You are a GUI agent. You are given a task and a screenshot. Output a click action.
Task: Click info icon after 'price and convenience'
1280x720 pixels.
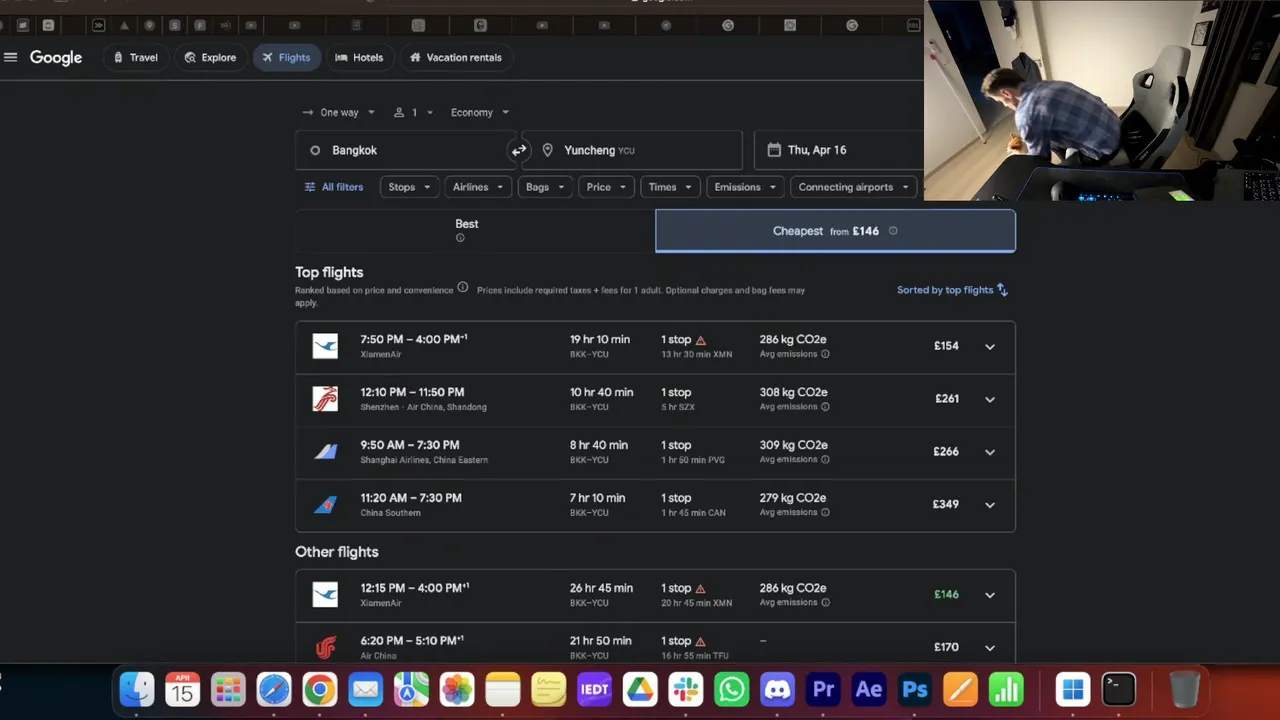462,288
